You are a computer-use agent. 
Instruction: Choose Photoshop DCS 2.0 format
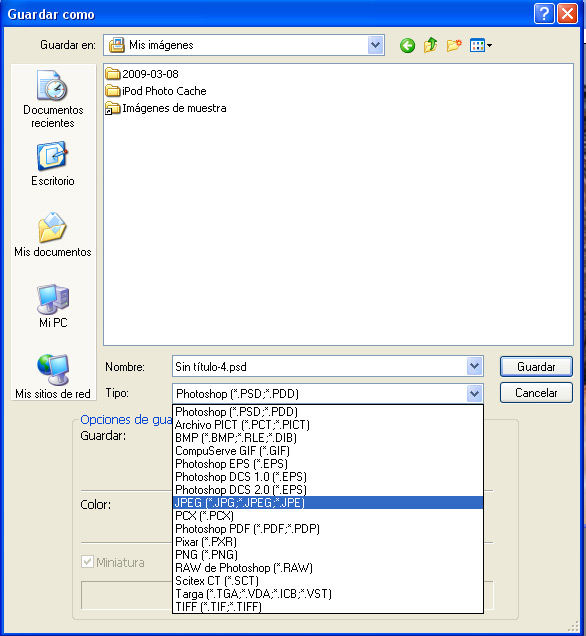[328, 490]
